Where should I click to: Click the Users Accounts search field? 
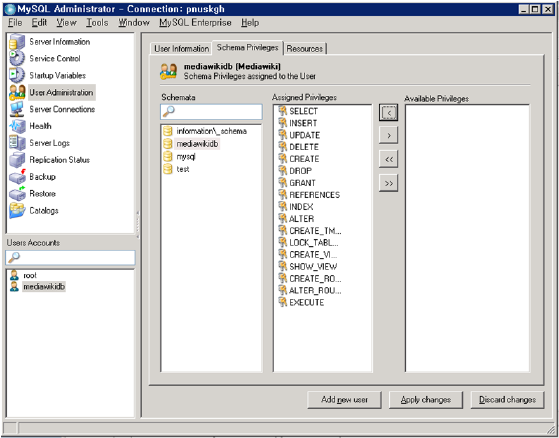[x=70, y=257]
